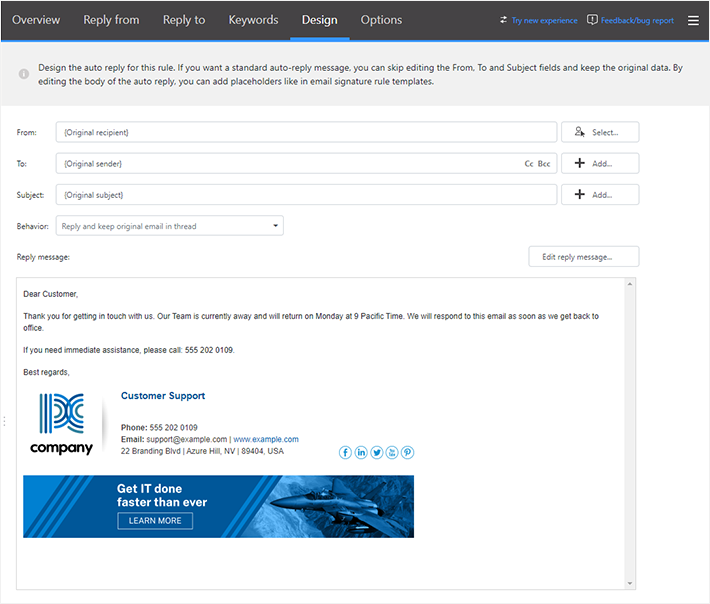Click the Edit reply message... button
The height and width of the screenshot is (604, 710).
point(584,257)
